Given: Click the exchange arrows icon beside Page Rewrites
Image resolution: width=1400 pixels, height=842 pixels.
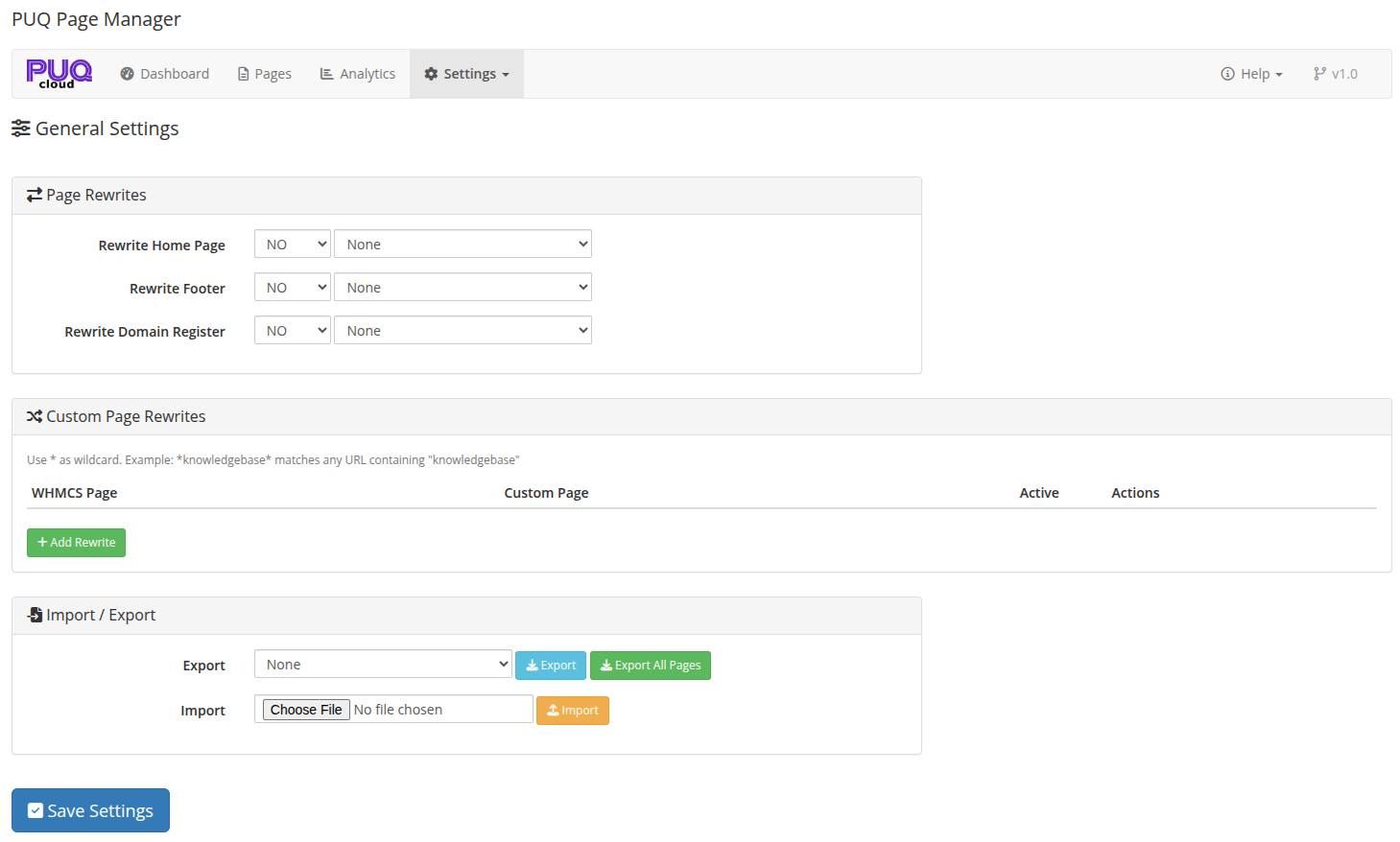Looking at the screenshot, I should pos(33,195).
